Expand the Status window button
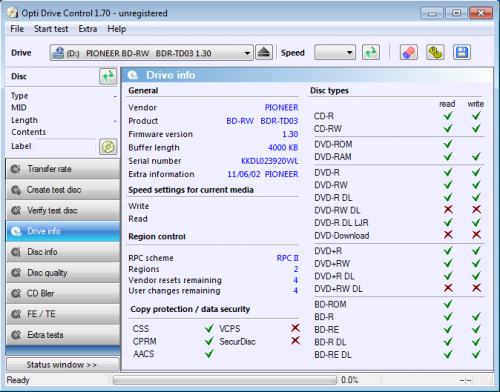500x392 pixels. click(x=63, y=364)
